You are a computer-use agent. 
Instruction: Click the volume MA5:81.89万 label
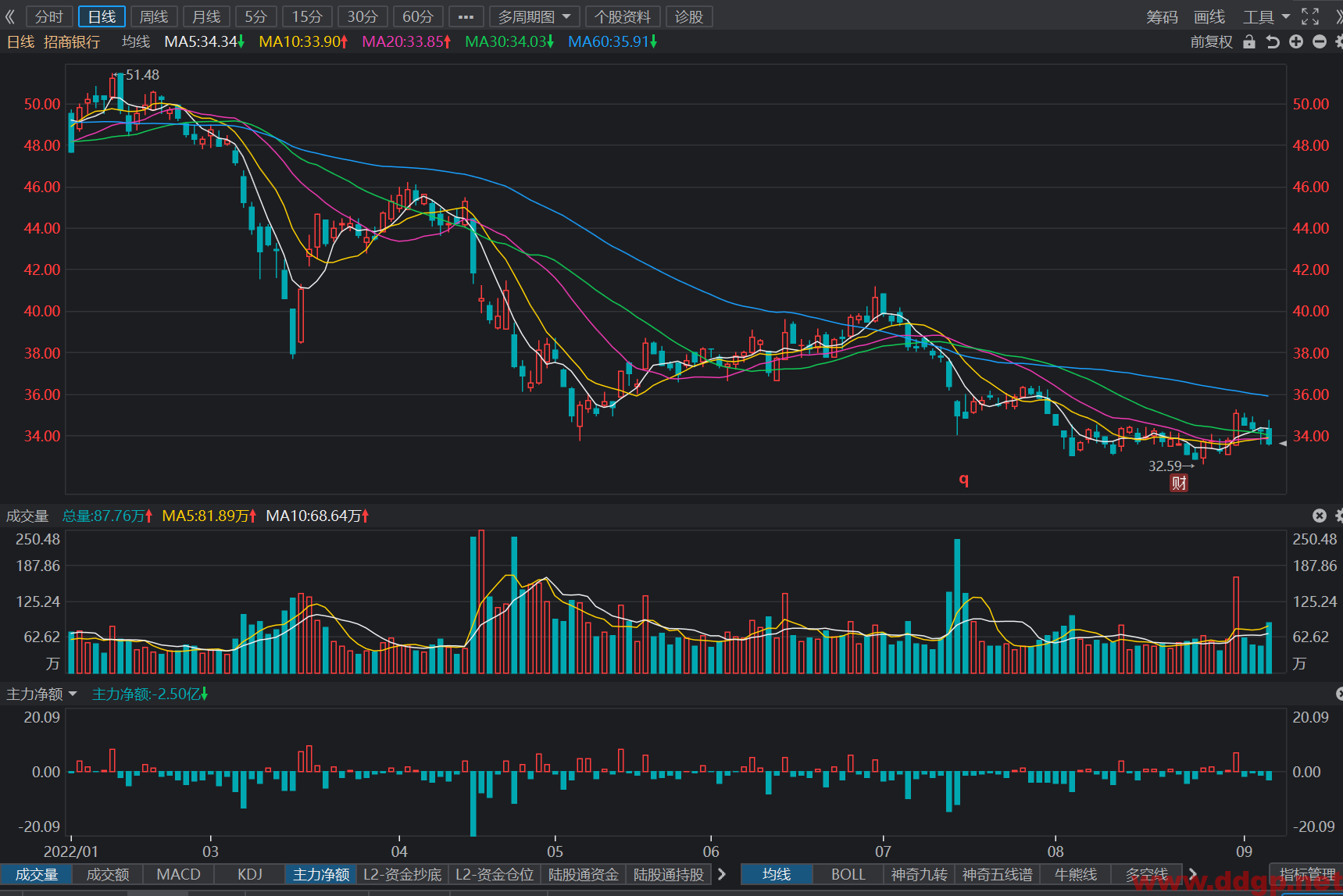[209, 516]
